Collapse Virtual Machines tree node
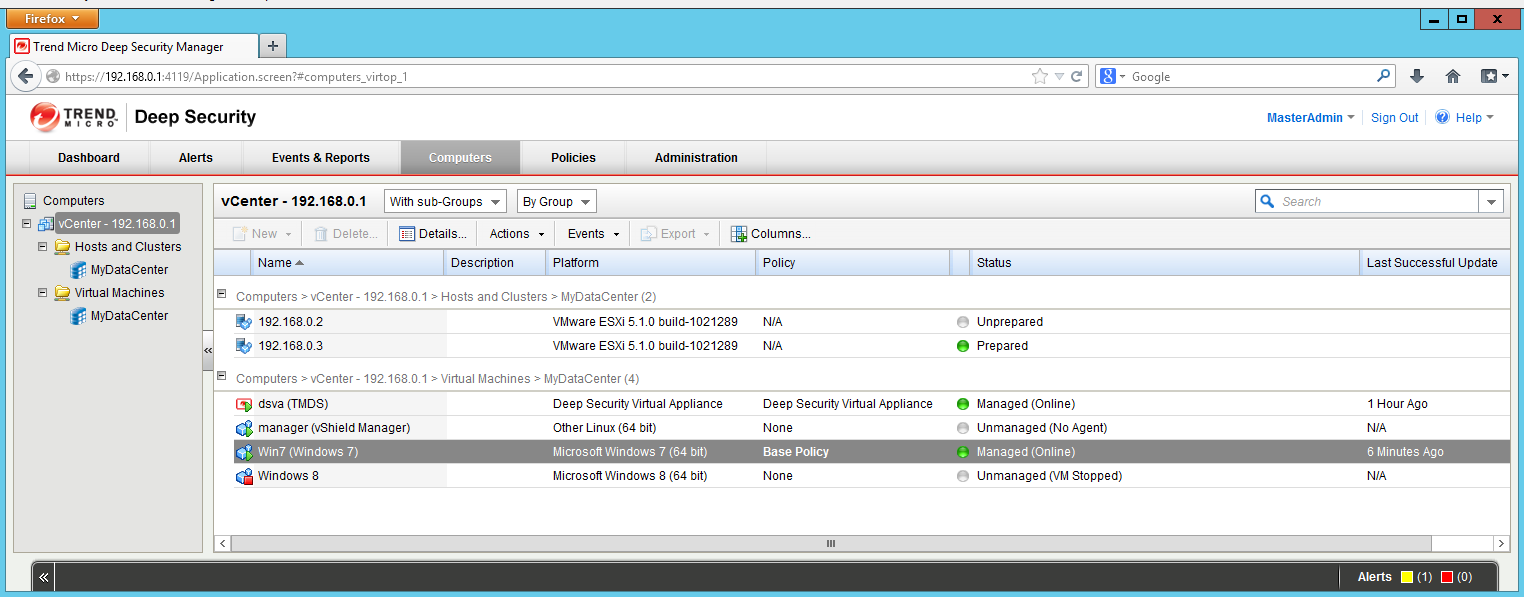Image resolution: width=1524 pixels, height=597 pixels. [x=42, y=293]
